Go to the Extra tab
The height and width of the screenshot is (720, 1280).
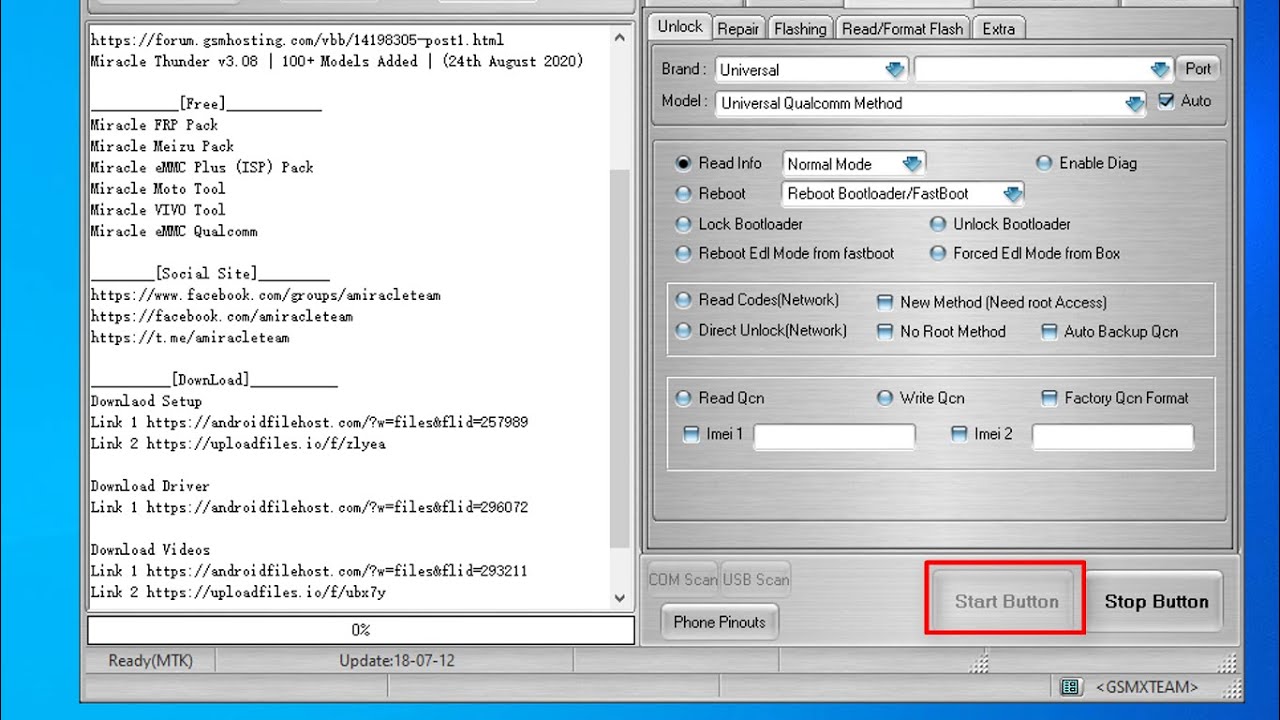point(998,29)
